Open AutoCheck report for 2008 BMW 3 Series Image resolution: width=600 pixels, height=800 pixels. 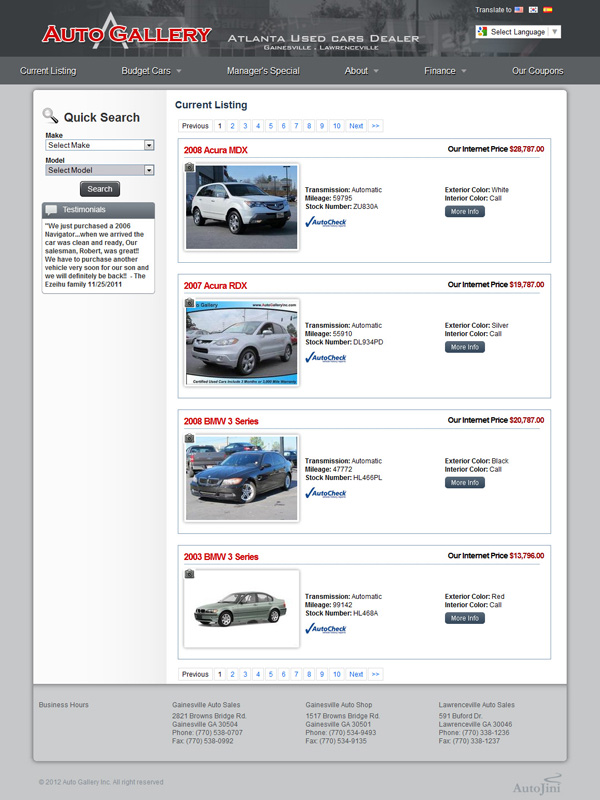click(326, 493)
